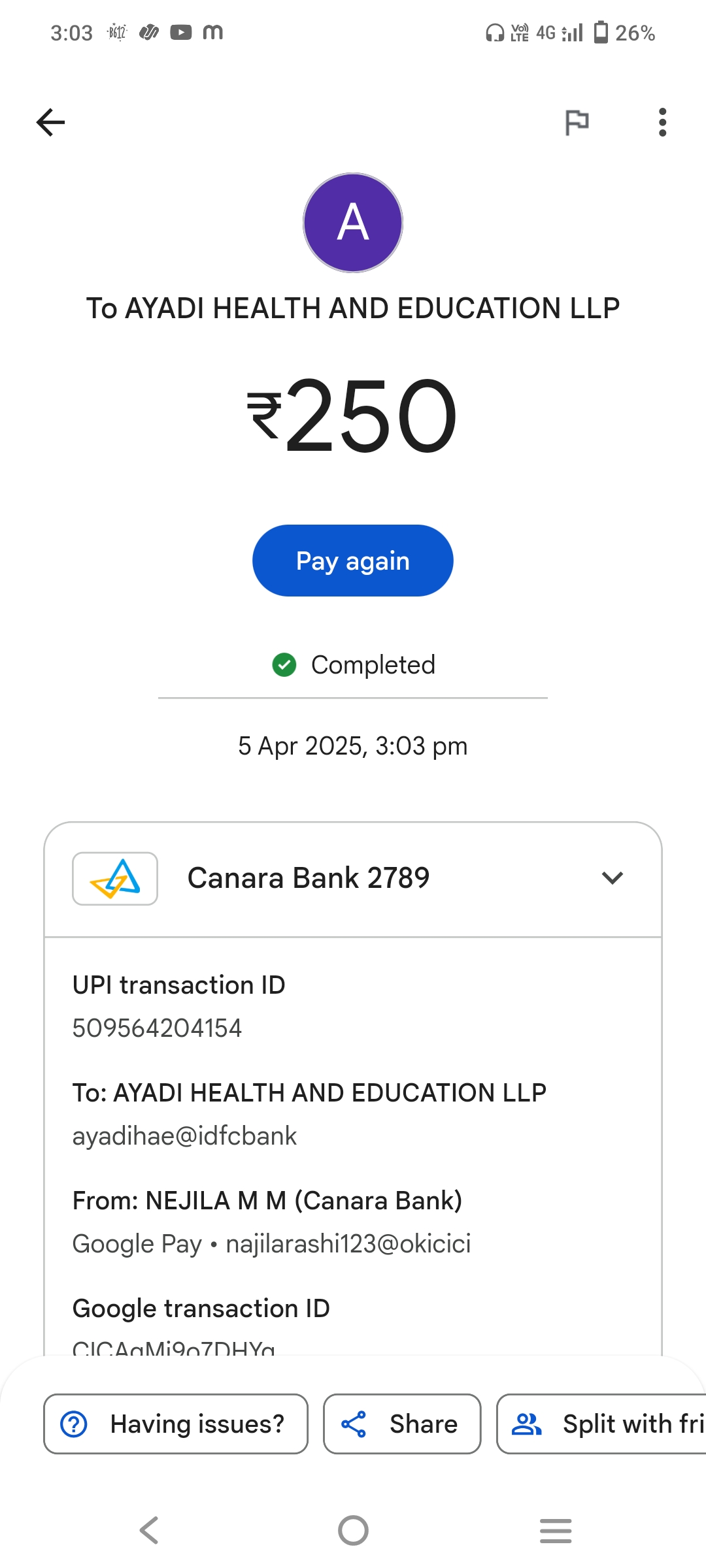Tap the purple 'A' recipient avatar

click(353, 223)
